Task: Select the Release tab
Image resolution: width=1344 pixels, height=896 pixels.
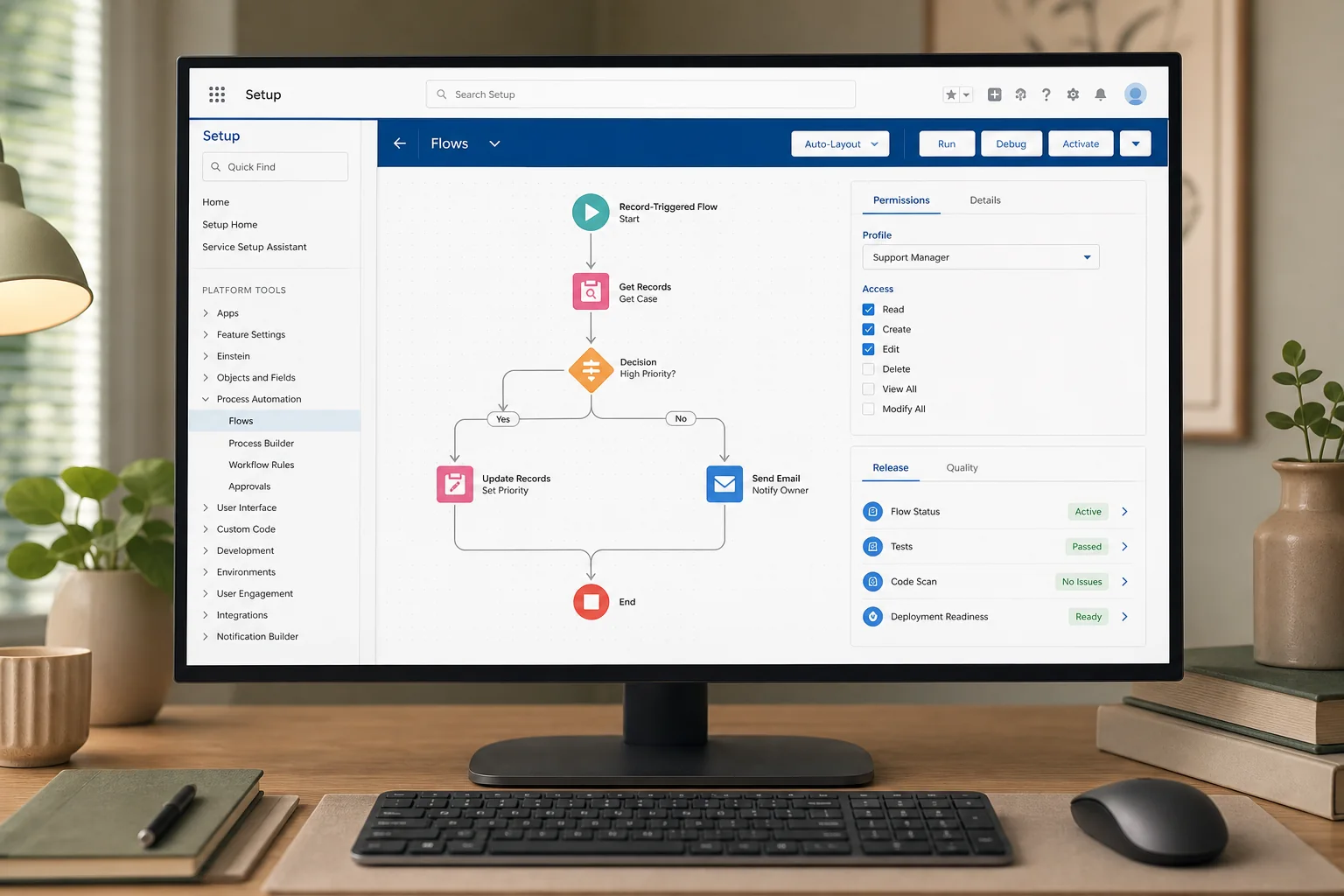Action: pos(891,468)
